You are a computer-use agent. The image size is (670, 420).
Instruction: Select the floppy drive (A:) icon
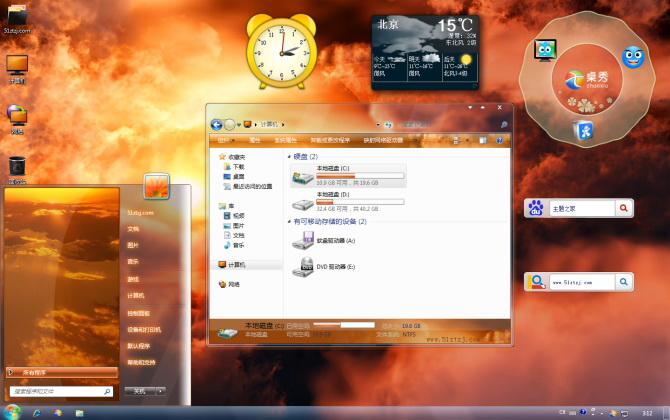tap(303, 241)
